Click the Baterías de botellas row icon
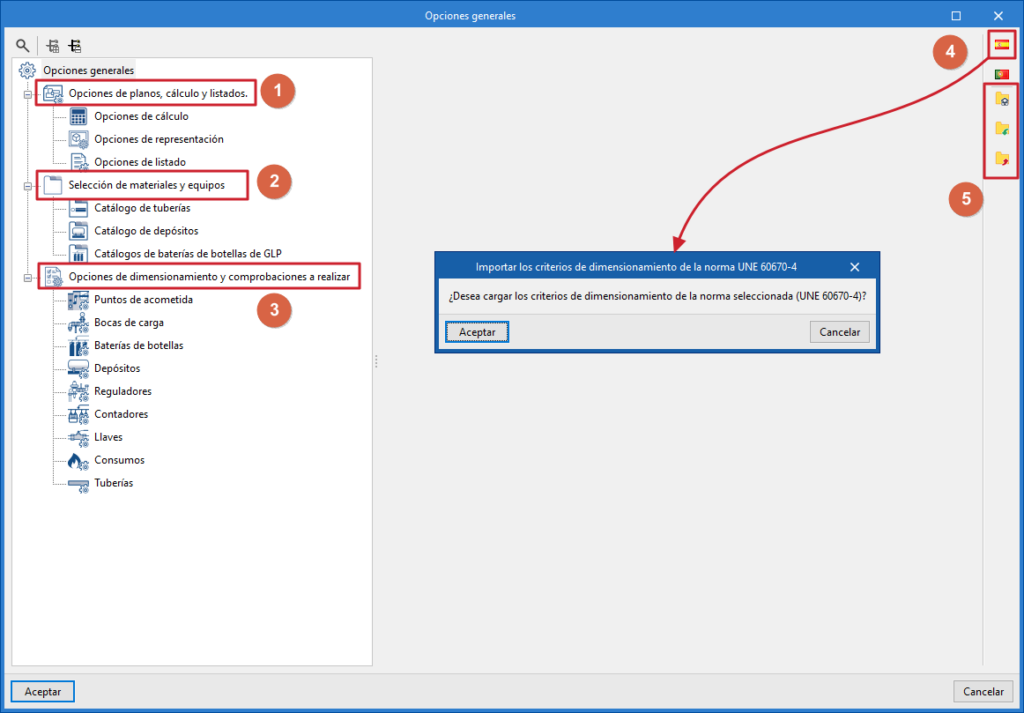1024x713 pixels. tap(78, 346)
